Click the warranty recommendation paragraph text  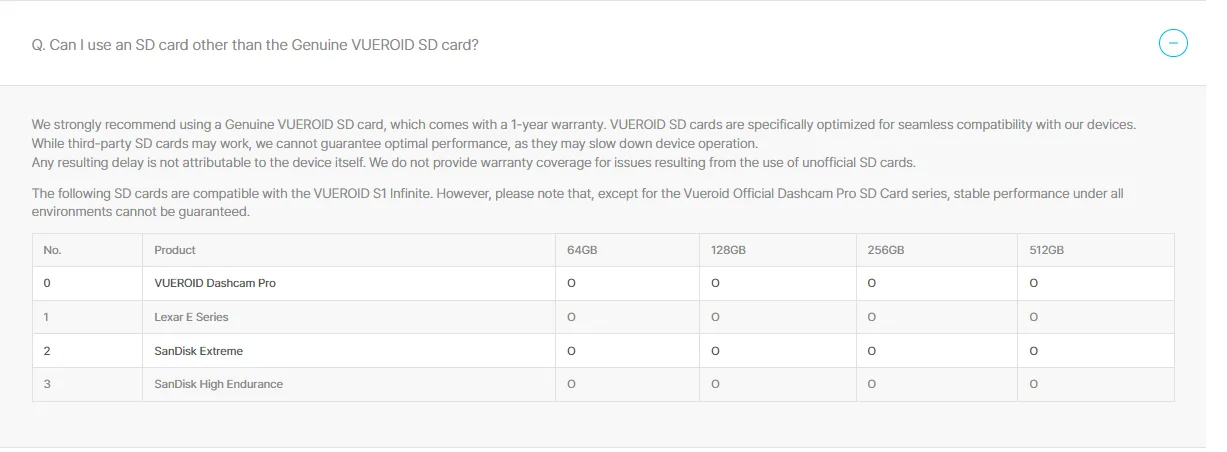pyautogui.click(x=584, y=143)
